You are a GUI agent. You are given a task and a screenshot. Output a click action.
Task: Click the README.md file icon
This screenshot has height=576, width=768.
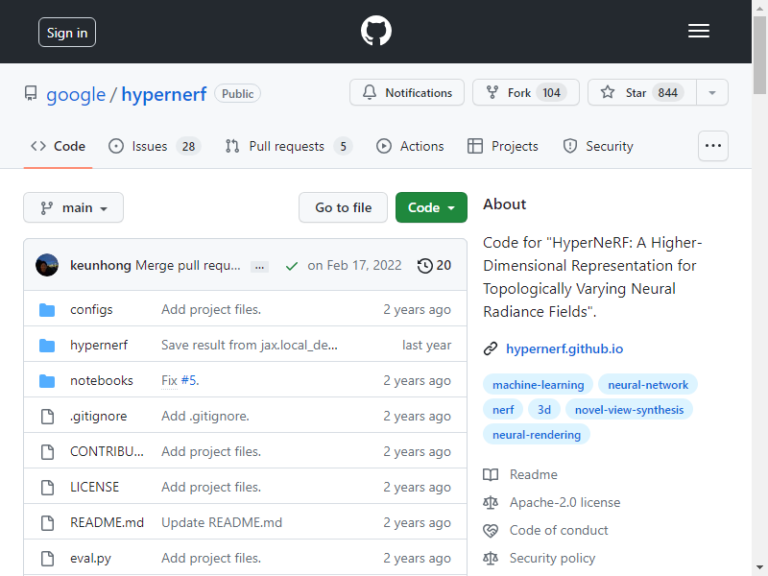(48, 523)
